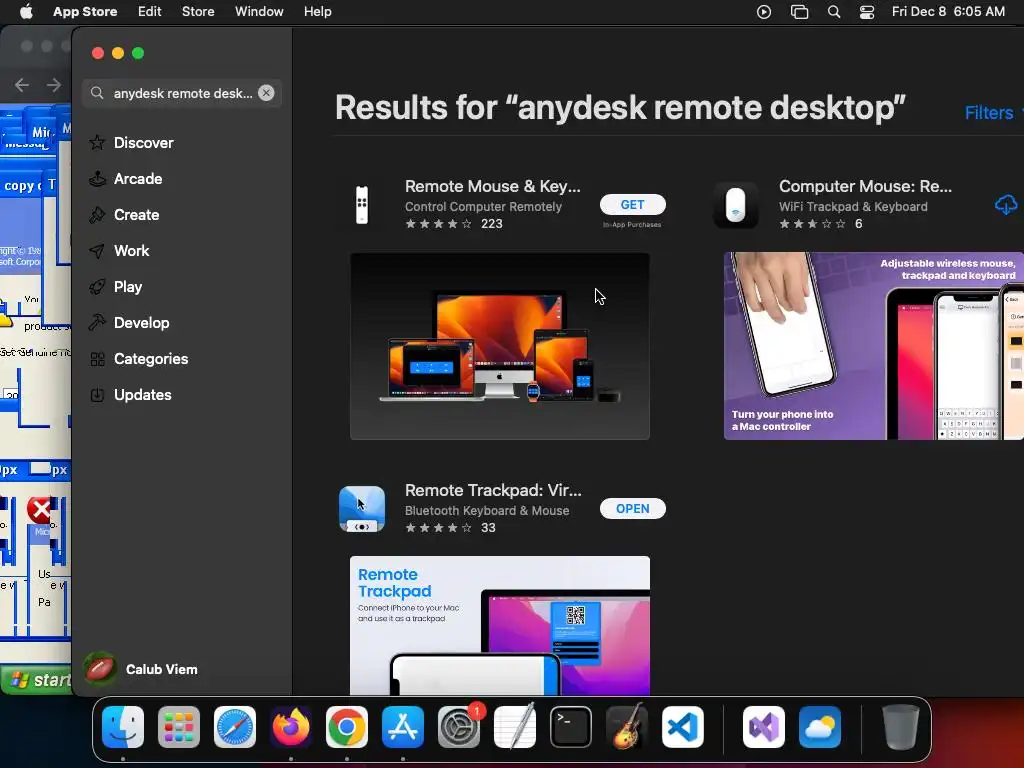The image size is (1024, 768).
Task: Open Spotlight search in menu bar
Action: [834, 12]
